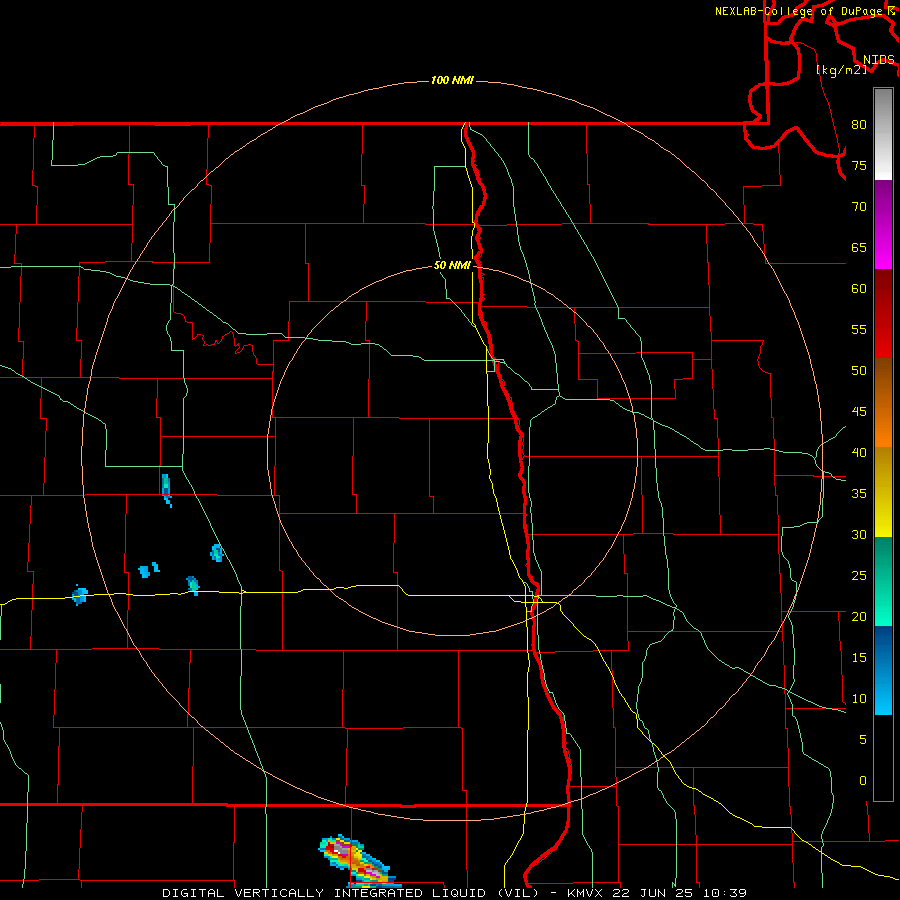This screenshot has width=900, height=900.
Task: Select the "5" value on the VIL scale
Action: [863, 739]
